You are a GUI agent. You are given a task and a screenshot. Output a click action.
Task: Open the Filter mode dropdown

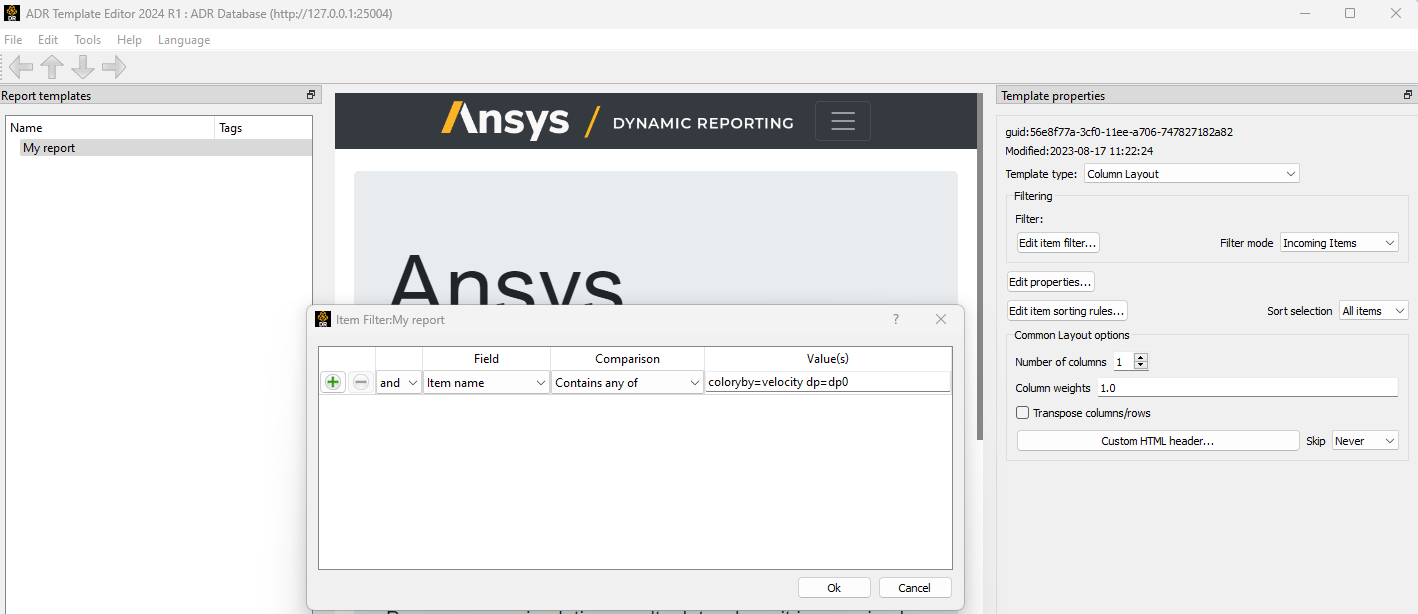1339,243
